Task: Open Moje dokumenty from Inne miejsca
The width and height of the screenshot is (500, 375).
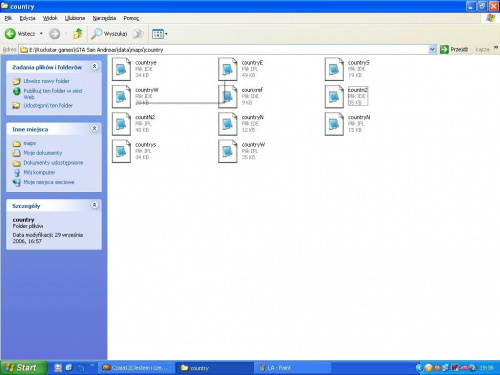Action: pyautogui.click(x=43, y=153)
